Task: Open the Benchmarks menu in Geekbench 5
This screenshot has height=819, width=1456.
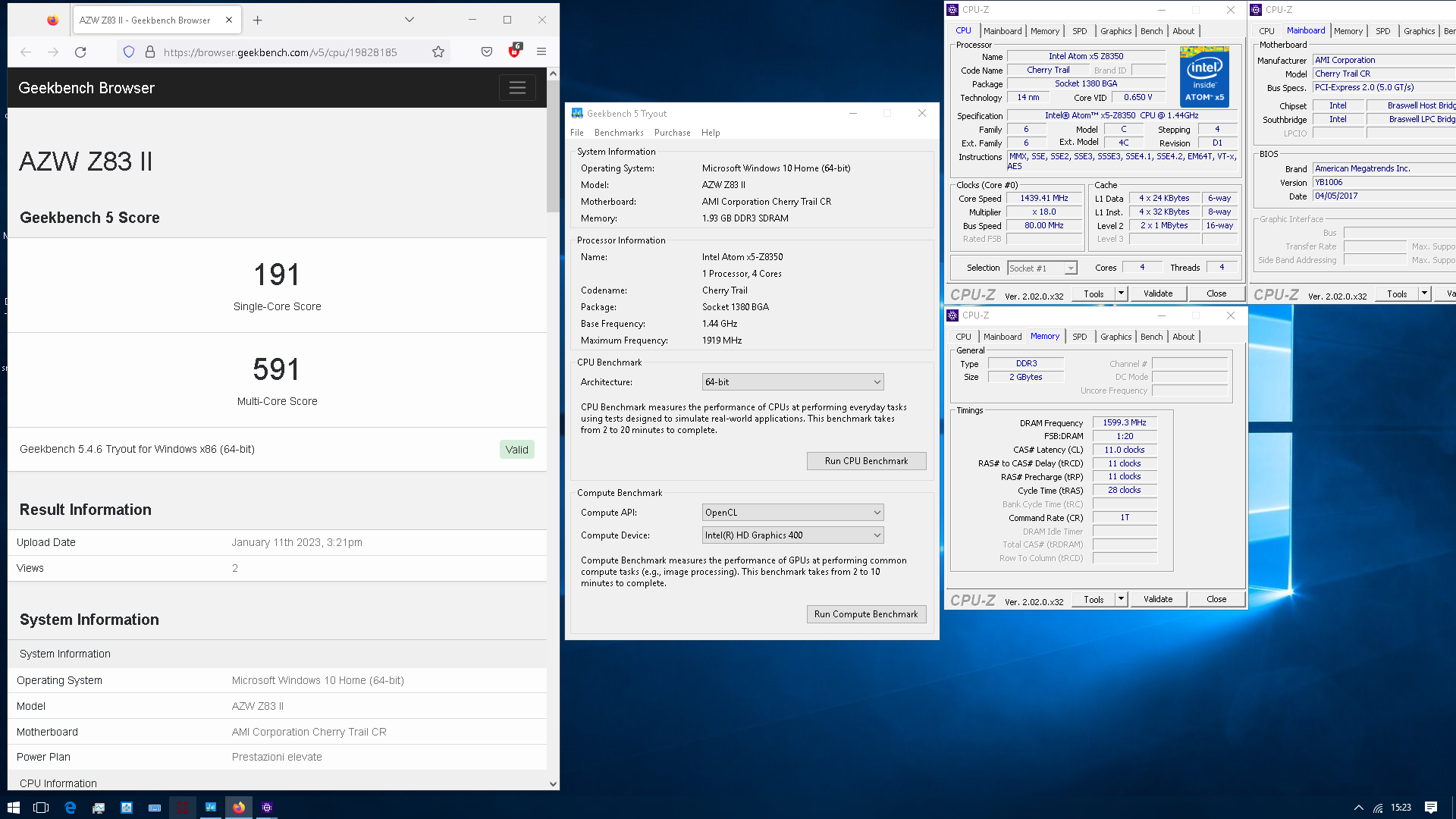Action: pos(619,133)
